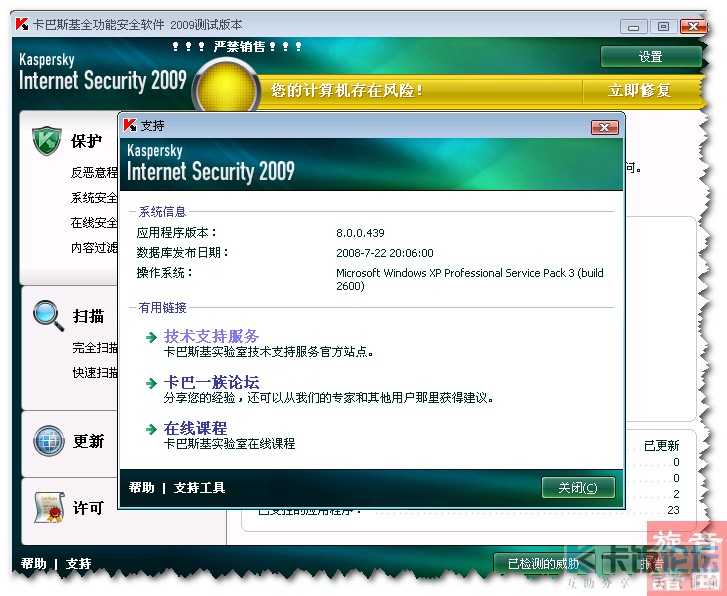Image resolution: width=727 pixels, height=596 pixels.
Task: Click the globe Update icon
Action: pos(49,440)
